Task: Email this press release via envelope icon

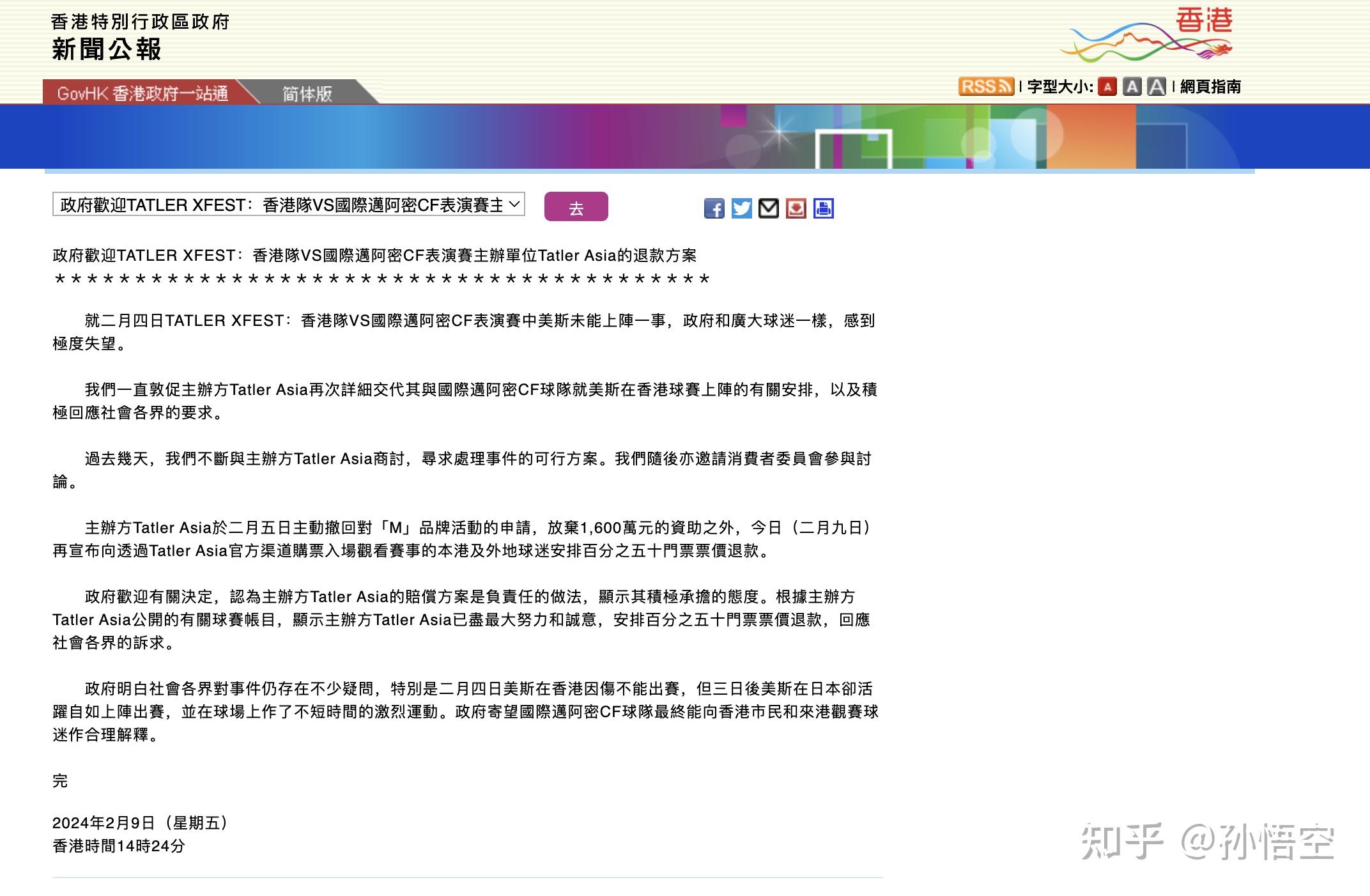Action: pos(769,208)
